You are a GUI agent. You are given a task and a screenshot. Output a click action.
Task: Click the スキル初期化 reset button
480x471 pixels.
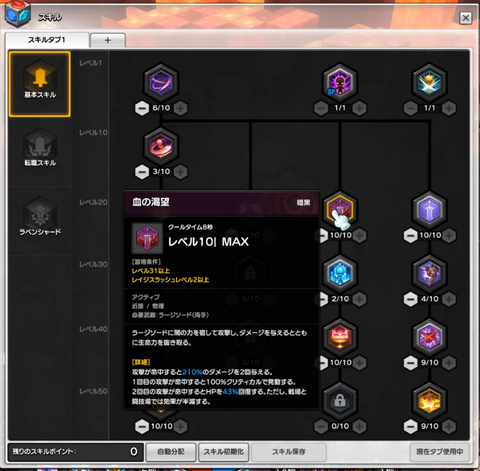[224, 452]
